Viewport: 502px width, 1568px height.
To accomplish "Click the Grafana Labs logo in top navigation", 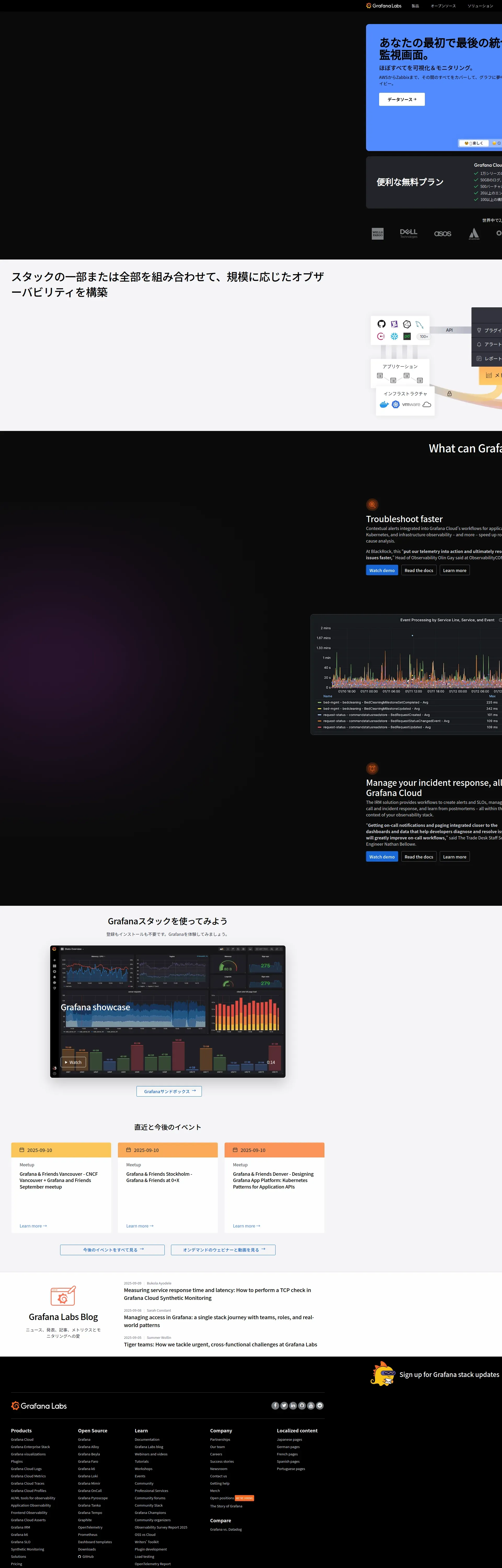I will (384, 5).
